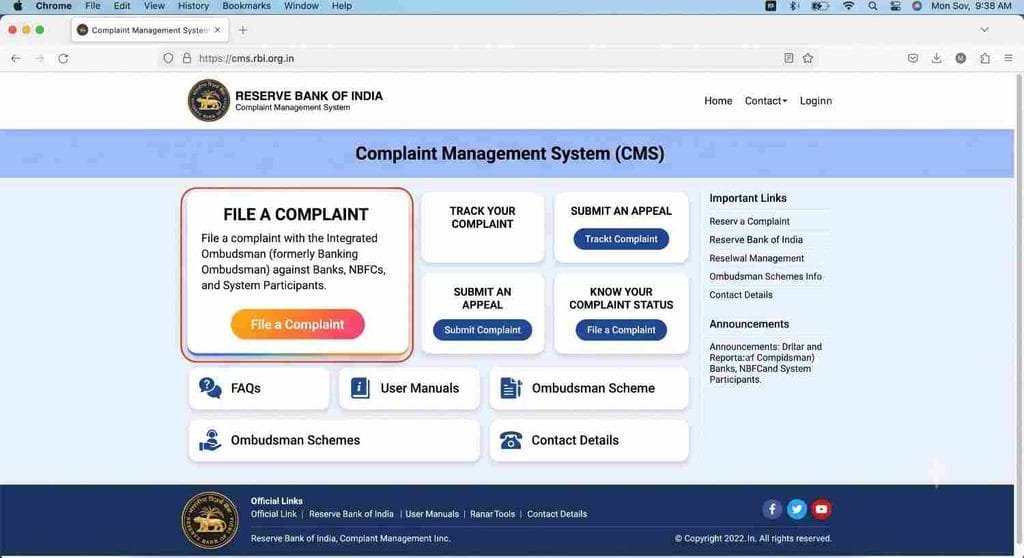Open Control Center icon in menu bar
1024x558 pixels.
pyautogui.click(x=895, y=6)
